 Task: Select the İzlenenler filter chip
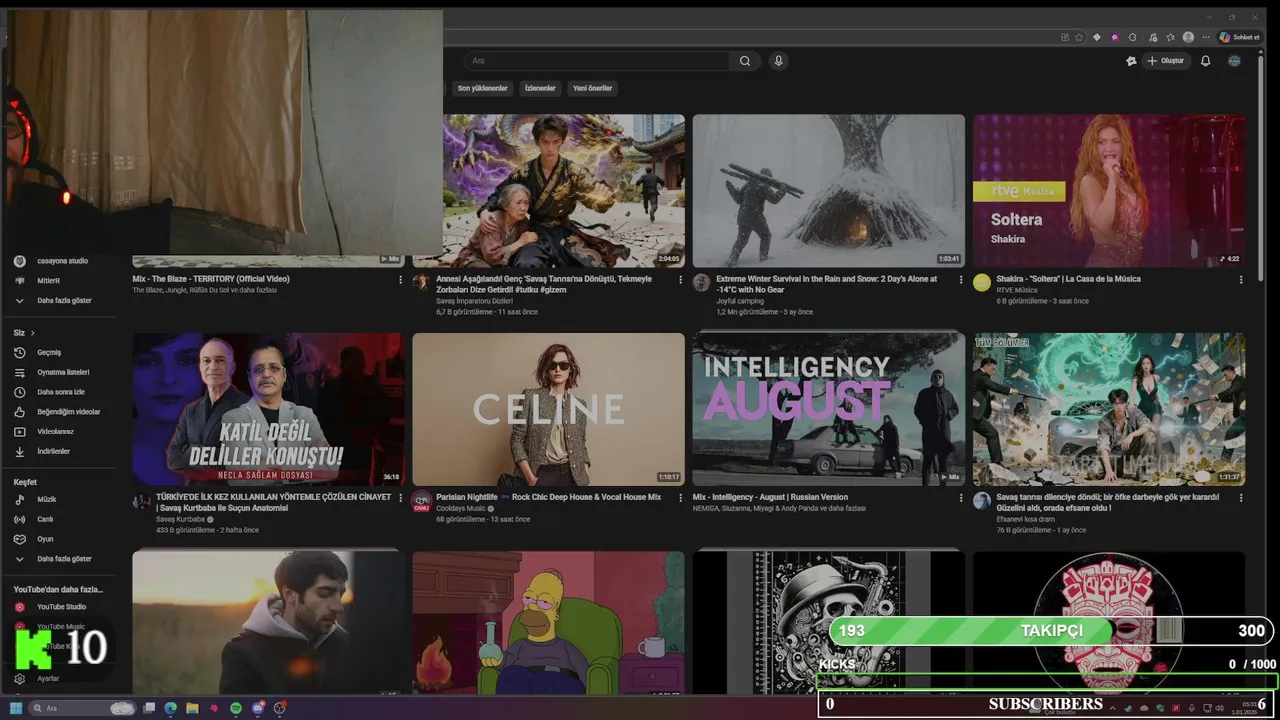tap(540, 88)
